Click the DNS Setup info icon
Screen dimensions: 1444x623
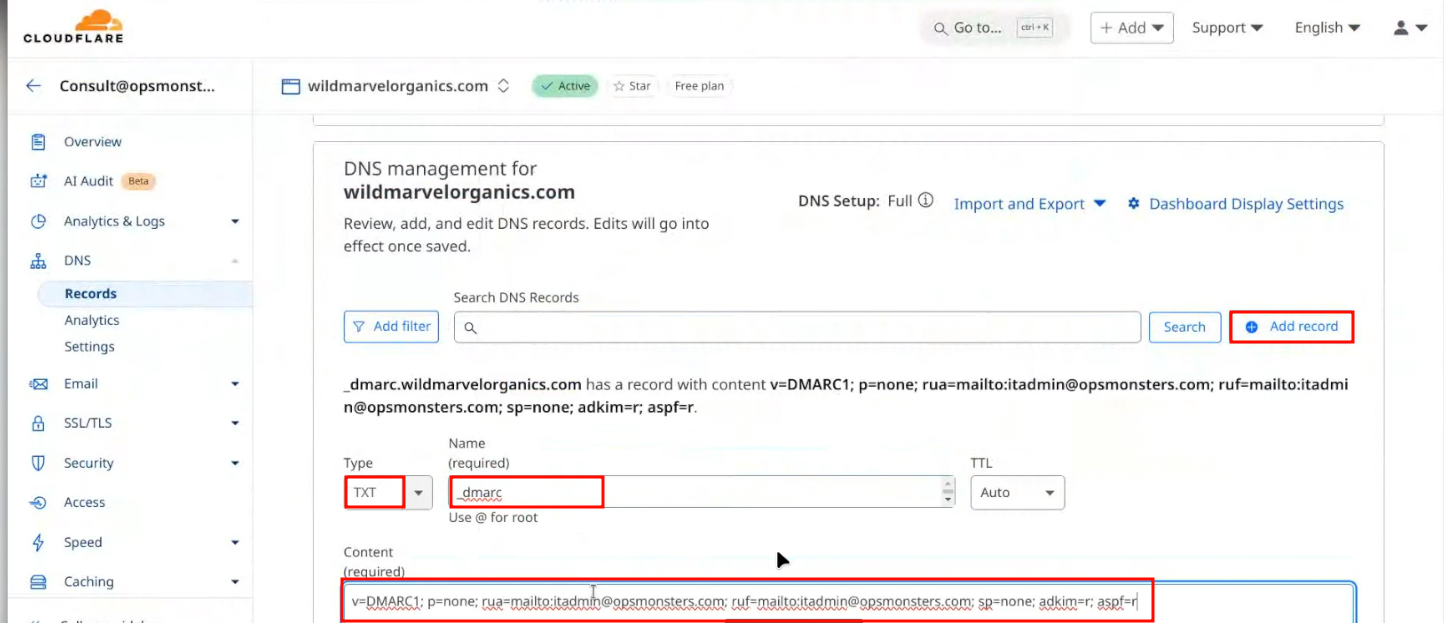[925, 201]
